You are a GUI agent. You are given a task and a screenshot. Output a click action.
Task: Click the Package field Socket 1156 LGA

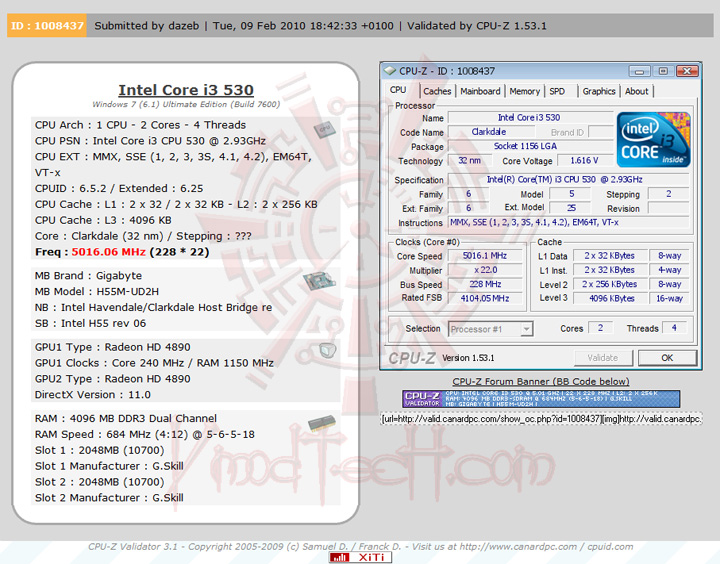point(530,146)
